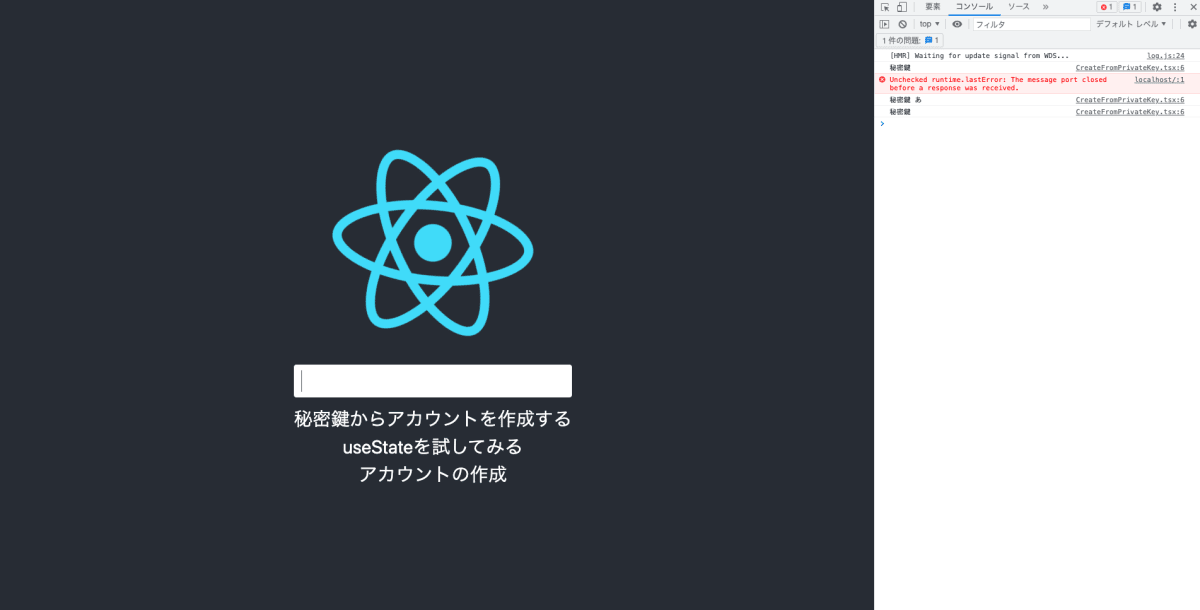The height and width of the screenshot is (610, 1200).
Task: Open the blue issues count badge in top bar
Action: (1129, 7)
